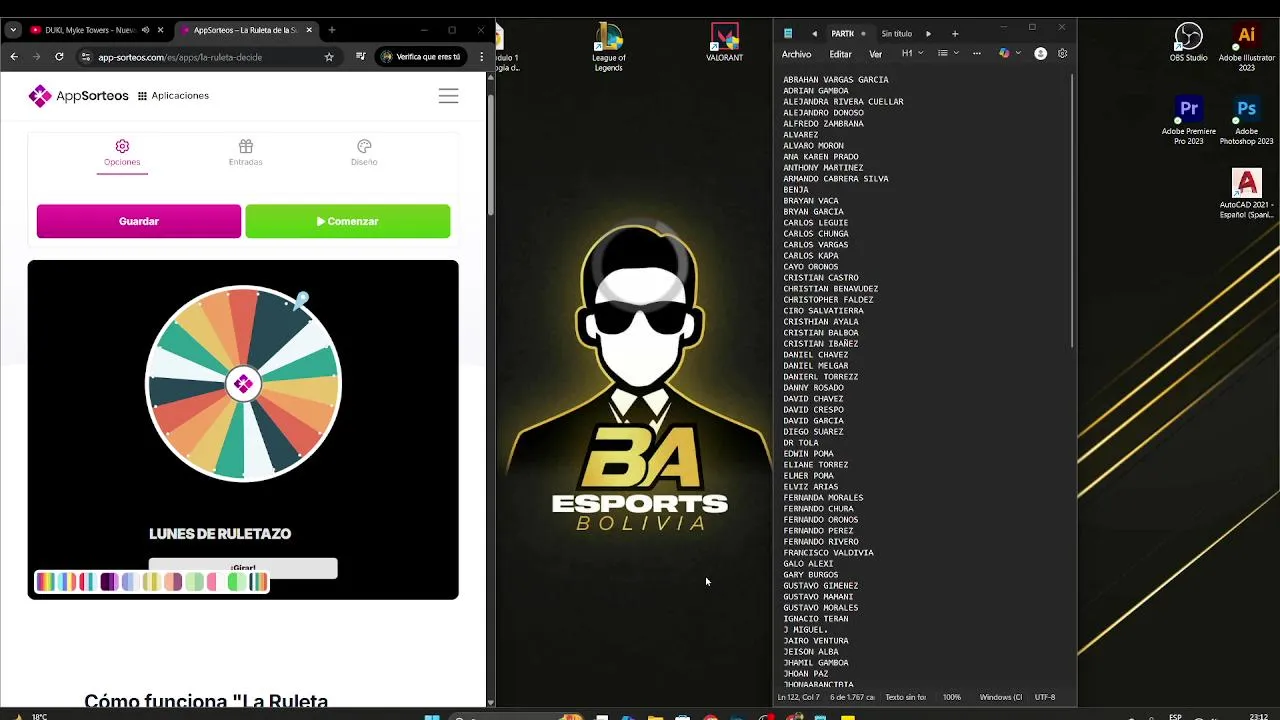
Task: Open the Chrome three-dot menu
Action: click(x=482, y=57)
